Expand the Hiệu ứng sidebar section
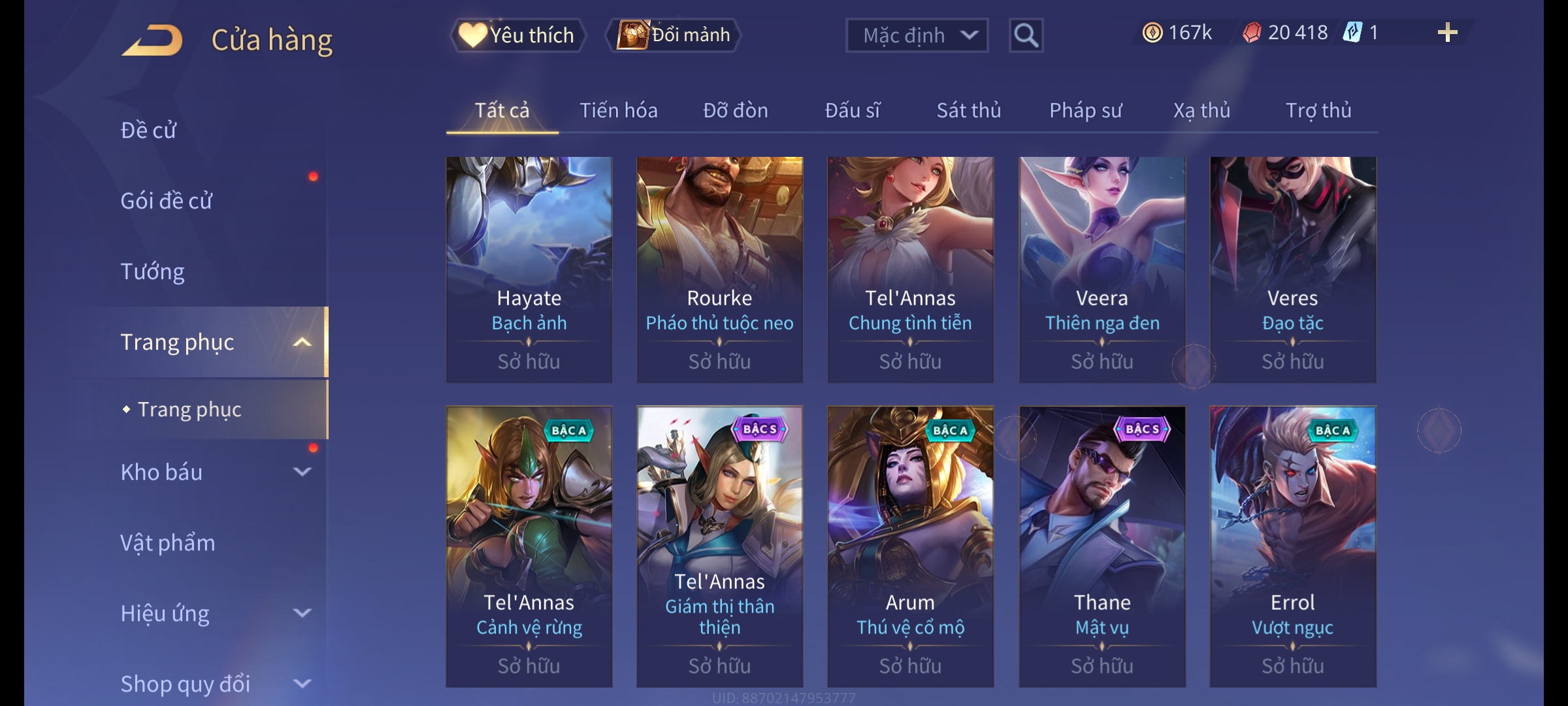 coord(302,613)
